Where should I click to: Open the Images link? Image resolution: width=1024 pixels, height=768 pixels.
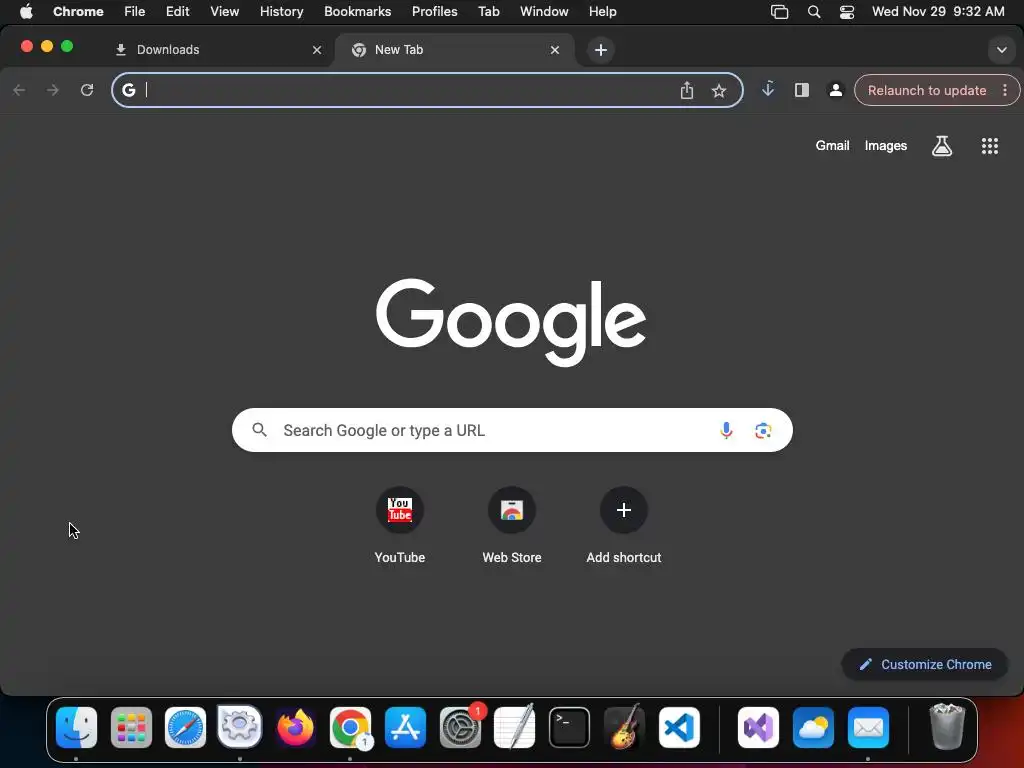tap(886, 146)
